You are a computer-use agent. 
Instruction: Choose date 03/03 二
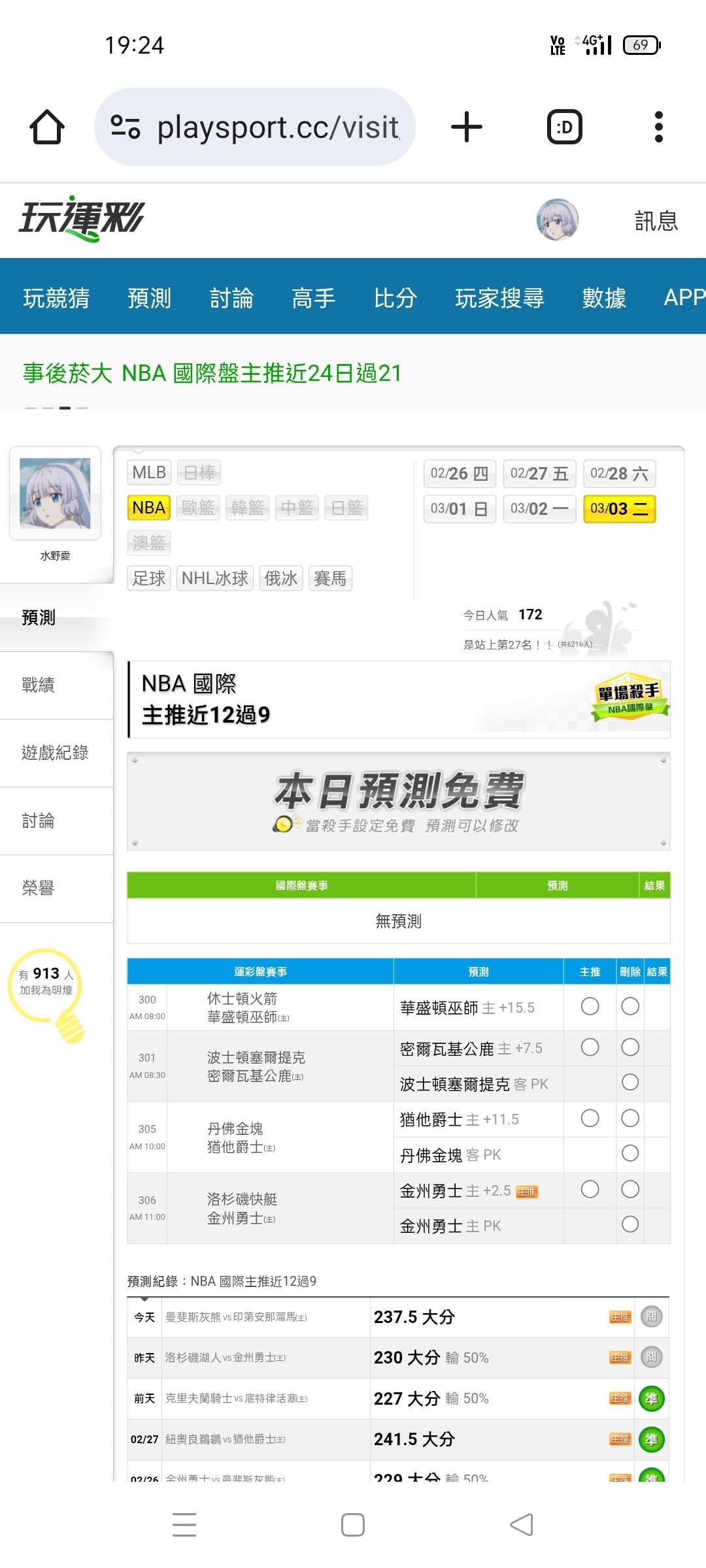[619, 509]
